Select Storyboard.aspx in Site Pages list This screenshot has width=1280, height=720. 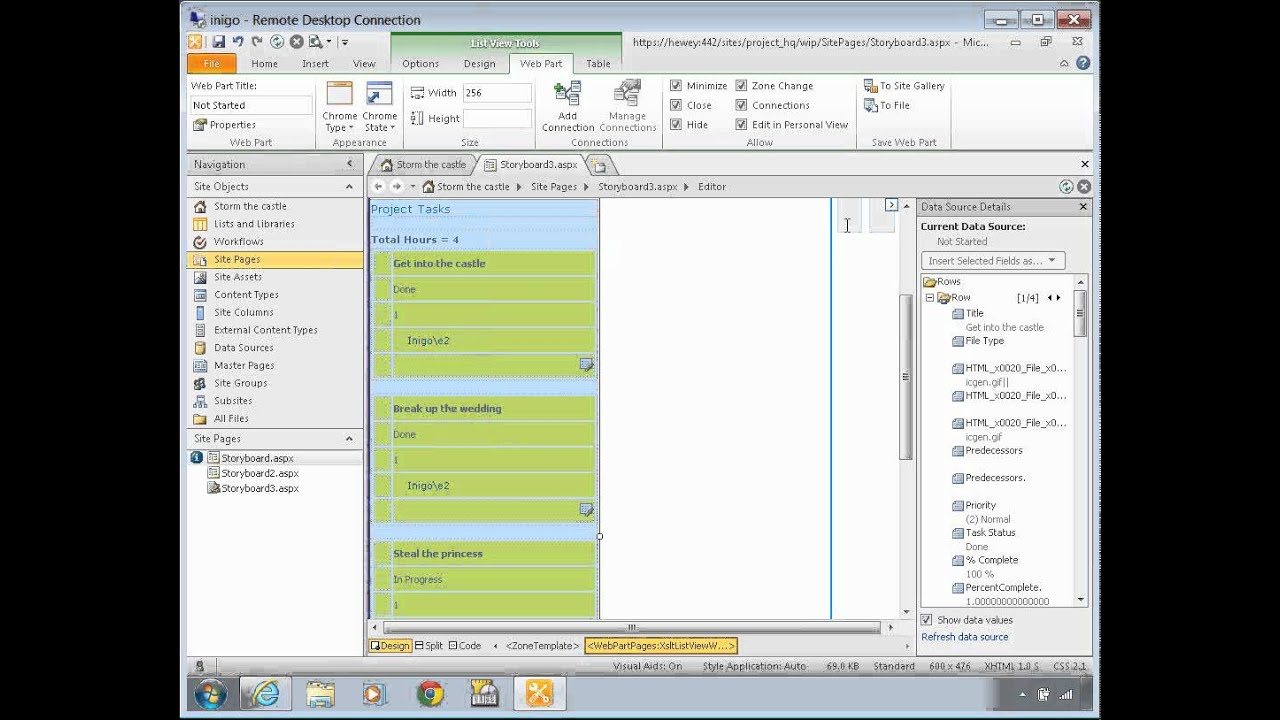pos(257,458)
